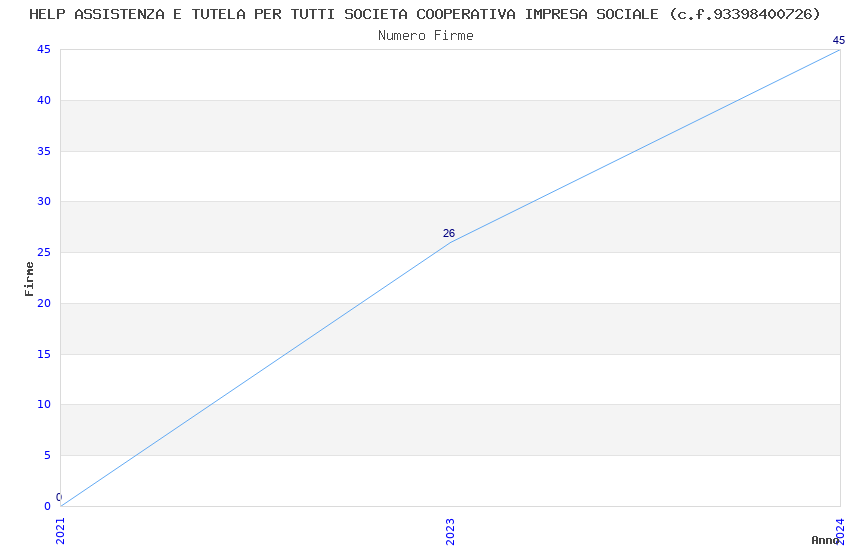Image resolution: width=850 pixels, height=550 pixels.
Task: Select the 2023 x-axis tick label
Action: pyautogui.click(x=450, y=530)
